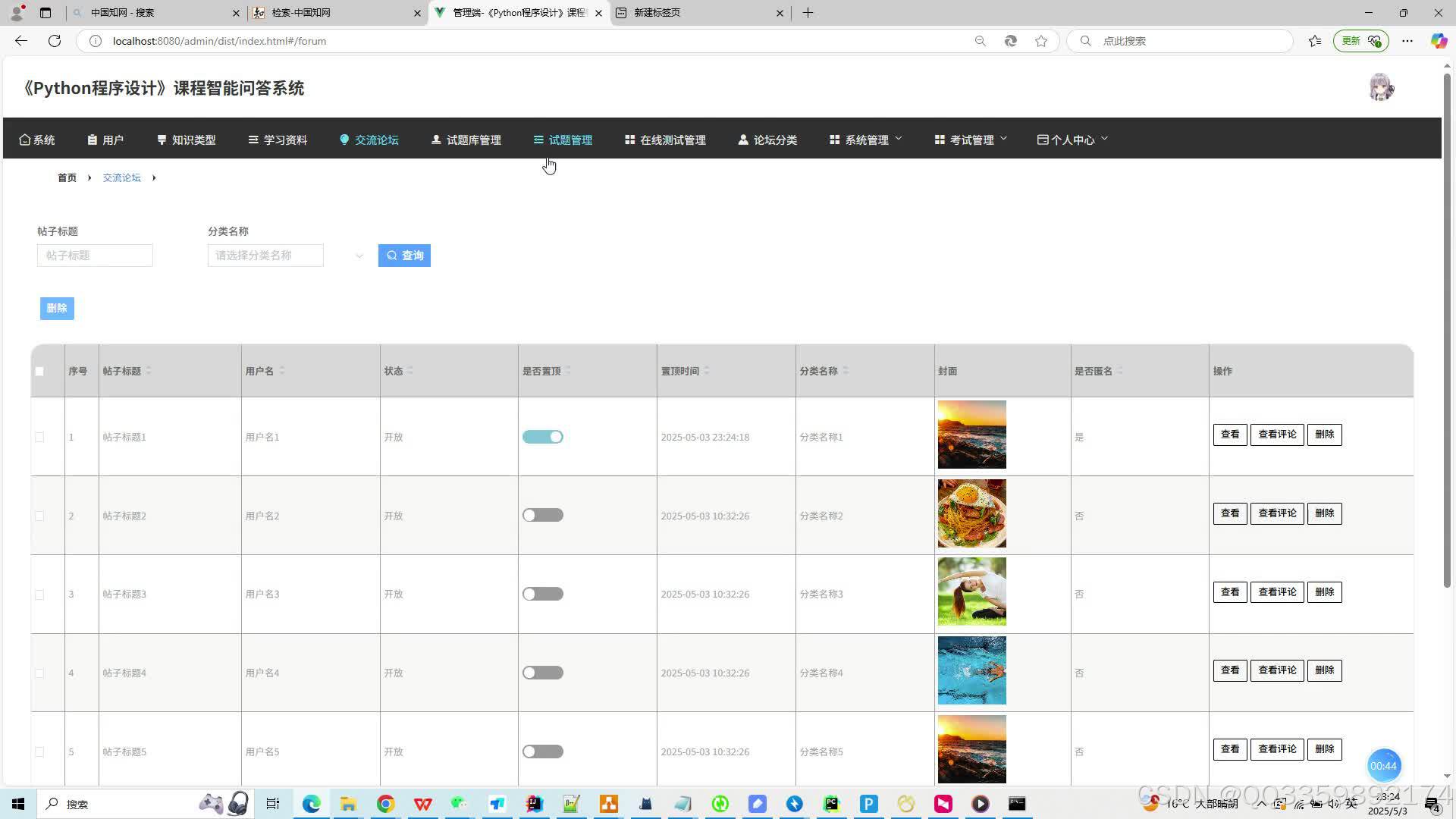Viewport: 1456px width, 819px height.
Task: Check the select-all header checkbox
Action: click(x=39, y=372)
